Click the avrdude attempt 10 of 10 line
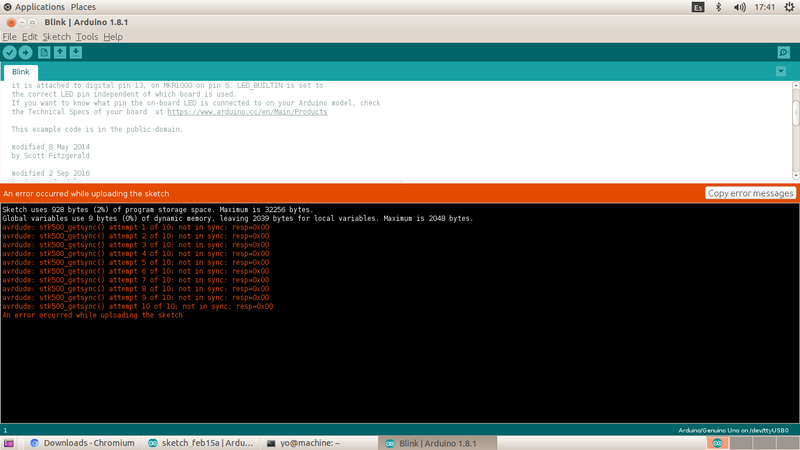This screenshot has height=450, width=800. [138, 307]
